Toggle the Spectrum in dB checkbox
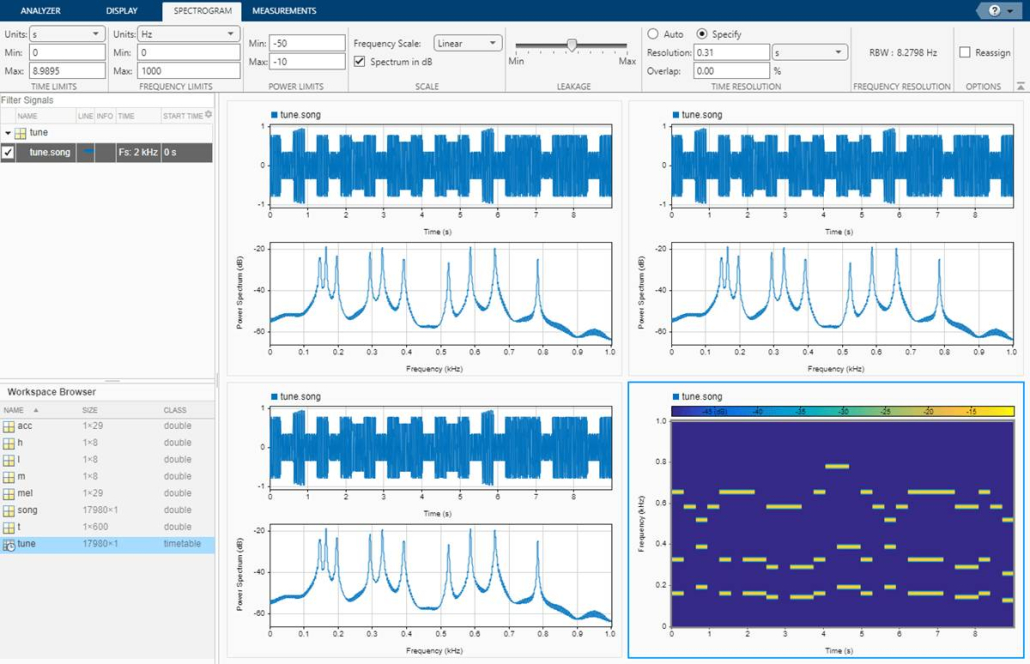The width and height of the screenshot is (1030, 664). click(x=359, y=61)
